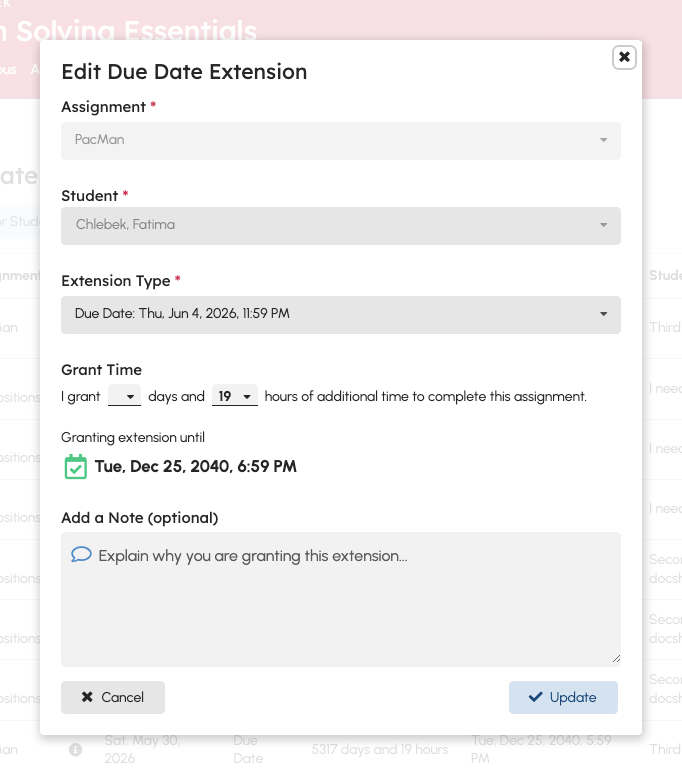Click the speech bubble icon in note field

pos(81,555)
